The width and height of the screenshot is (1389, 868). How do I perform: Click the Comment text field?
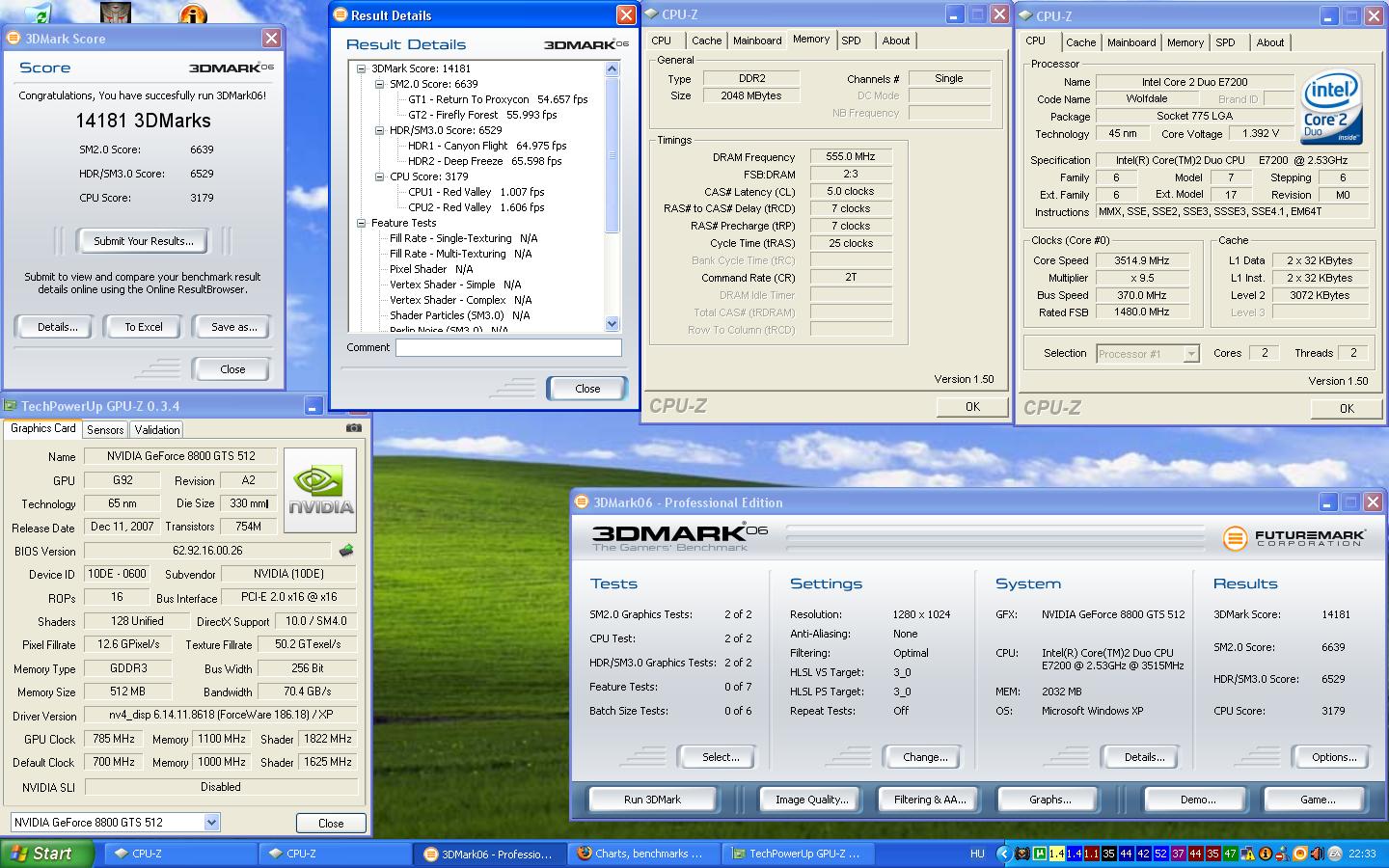(508, 347)
